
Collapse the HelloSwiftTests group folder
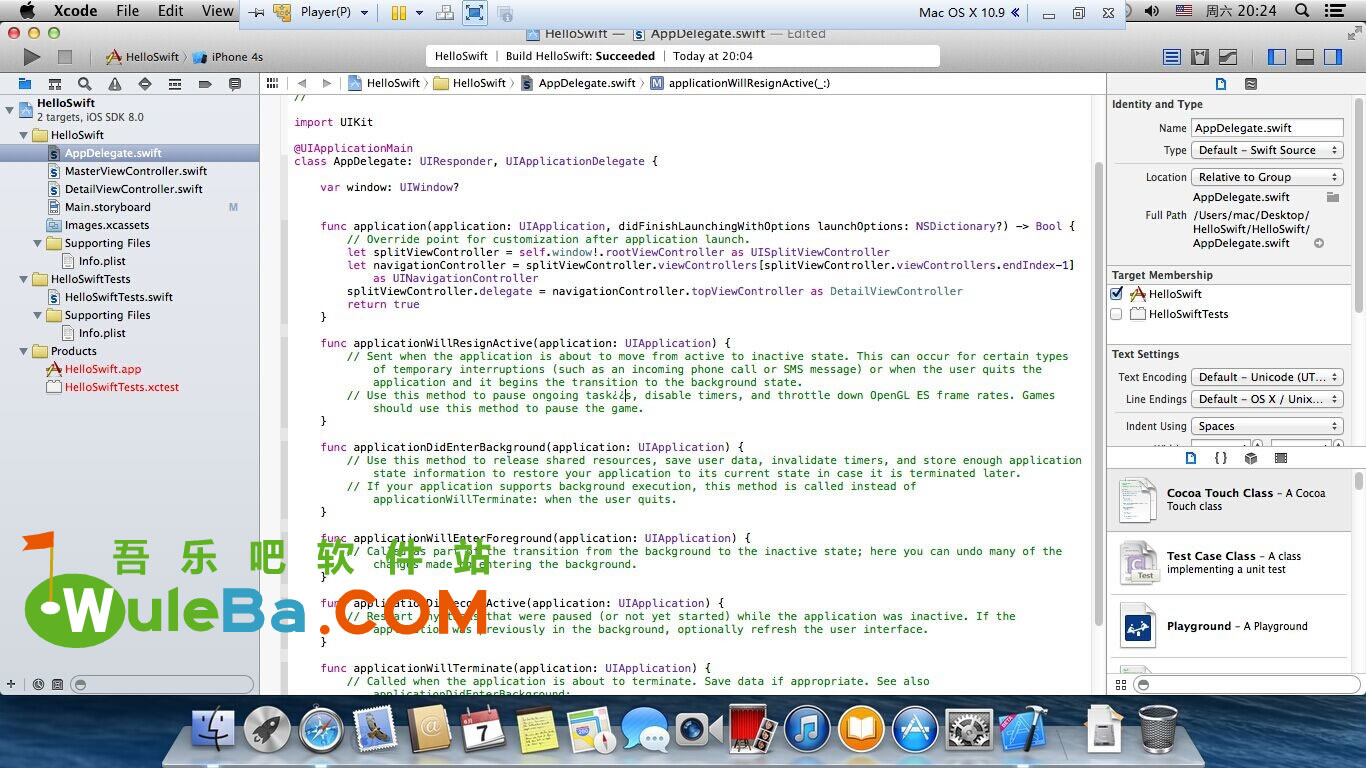[x=24, y=279]
